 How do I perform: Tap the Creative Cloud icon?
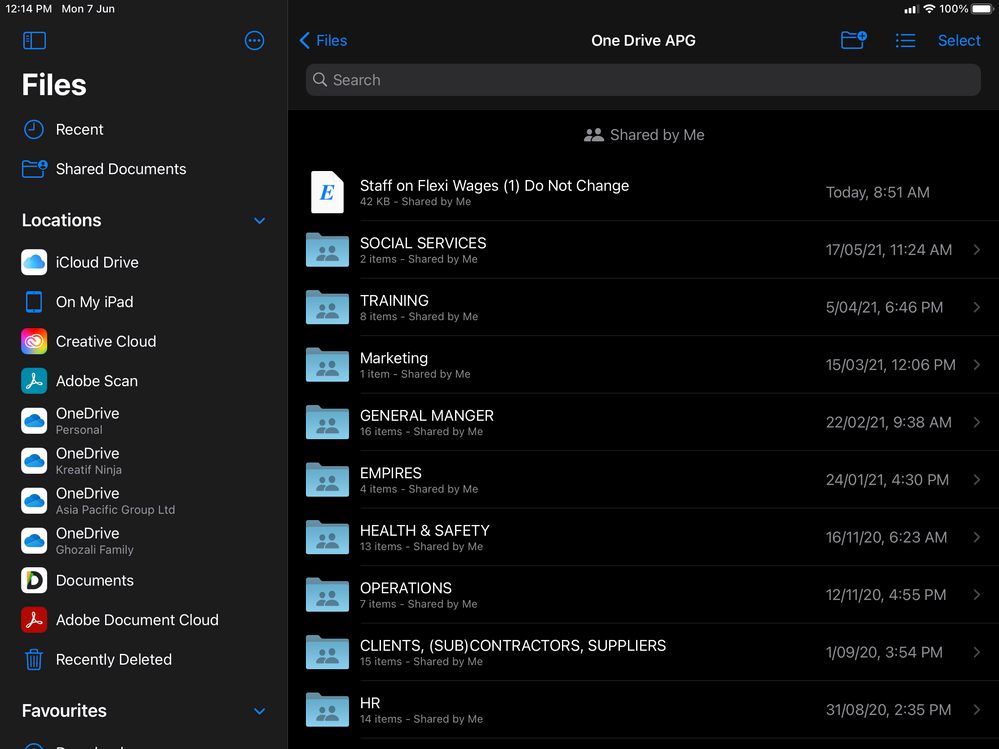[x=34, y=341]
